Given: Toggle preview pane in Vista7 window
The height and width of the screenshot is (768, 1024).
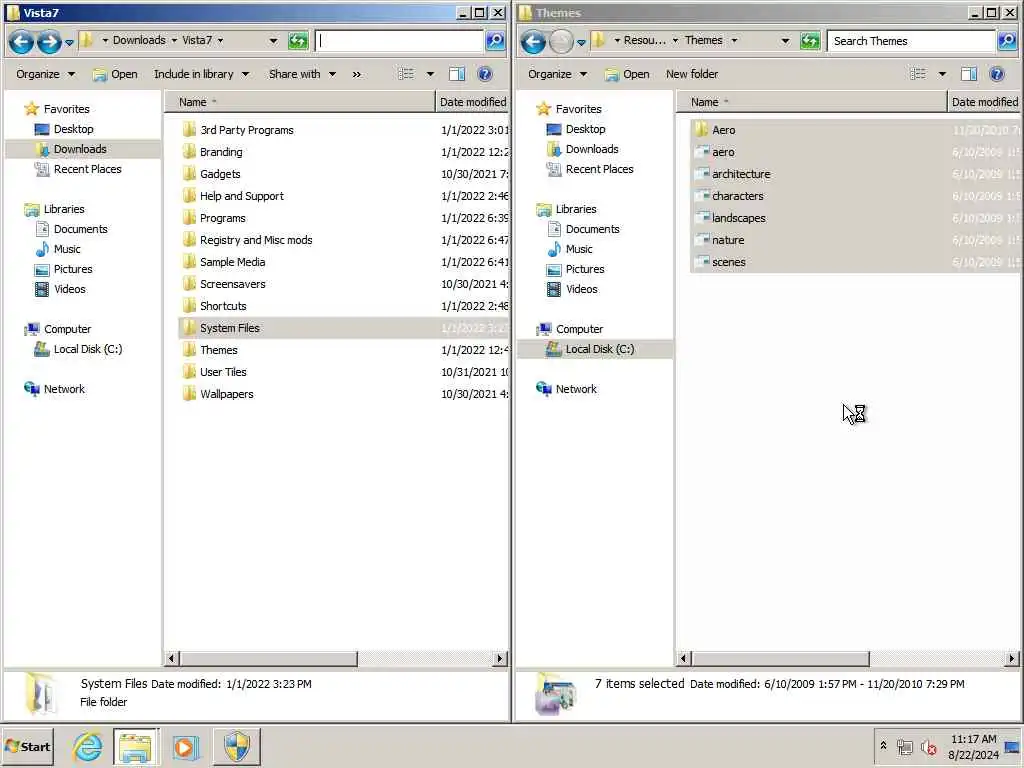Looking at the screenshot, I should pyautogui.click(x=457, y=74).
